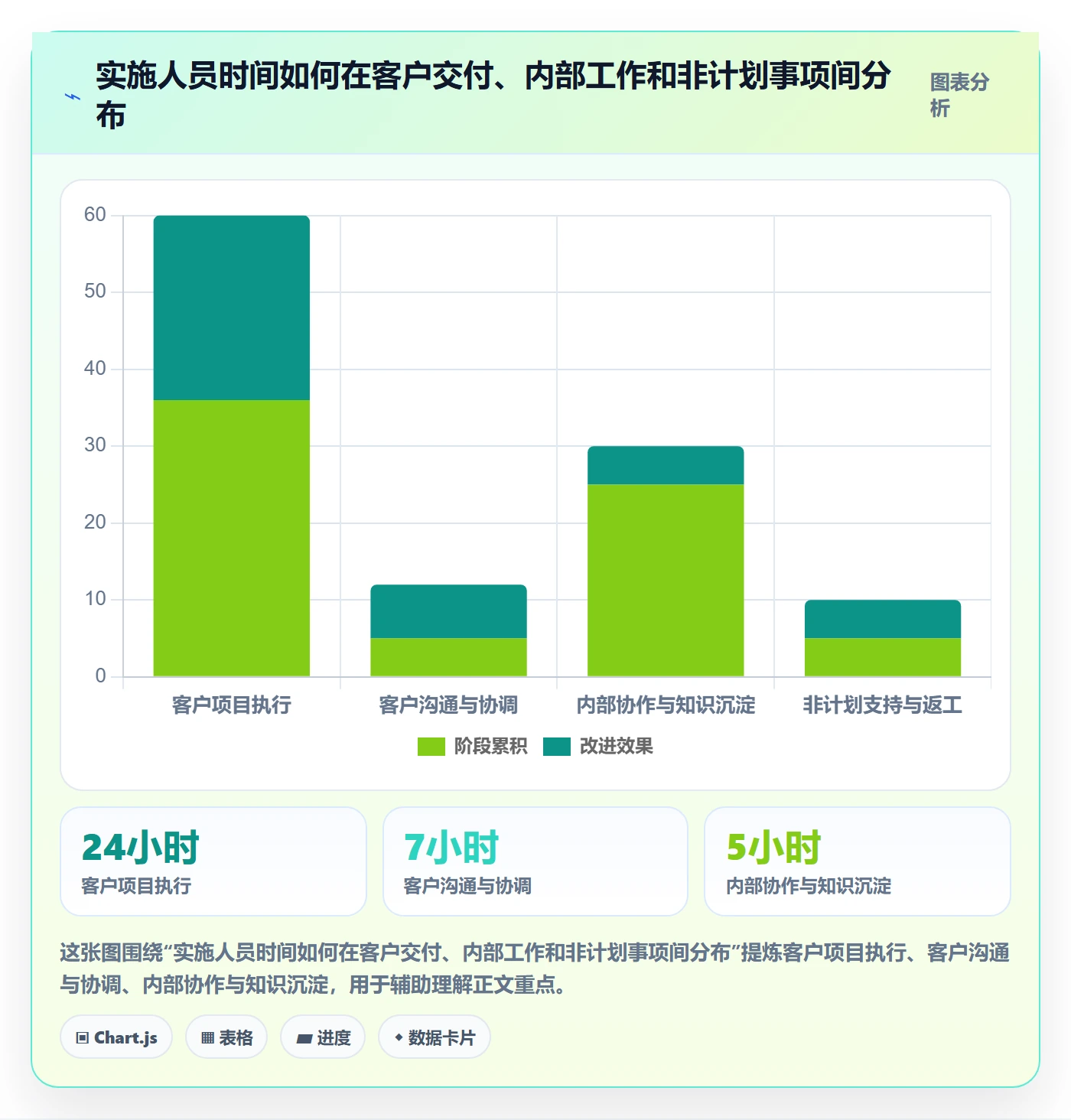
Task: Toggle the 阶段累积 legend item
Action: [472, 746]
